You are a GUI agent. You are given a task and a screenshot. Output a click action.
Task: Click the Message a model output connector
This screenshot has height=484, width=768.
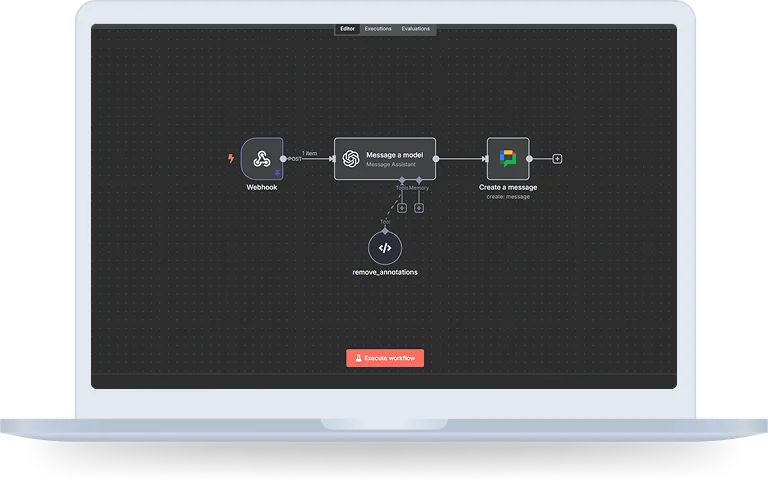[x=436, y=159]
